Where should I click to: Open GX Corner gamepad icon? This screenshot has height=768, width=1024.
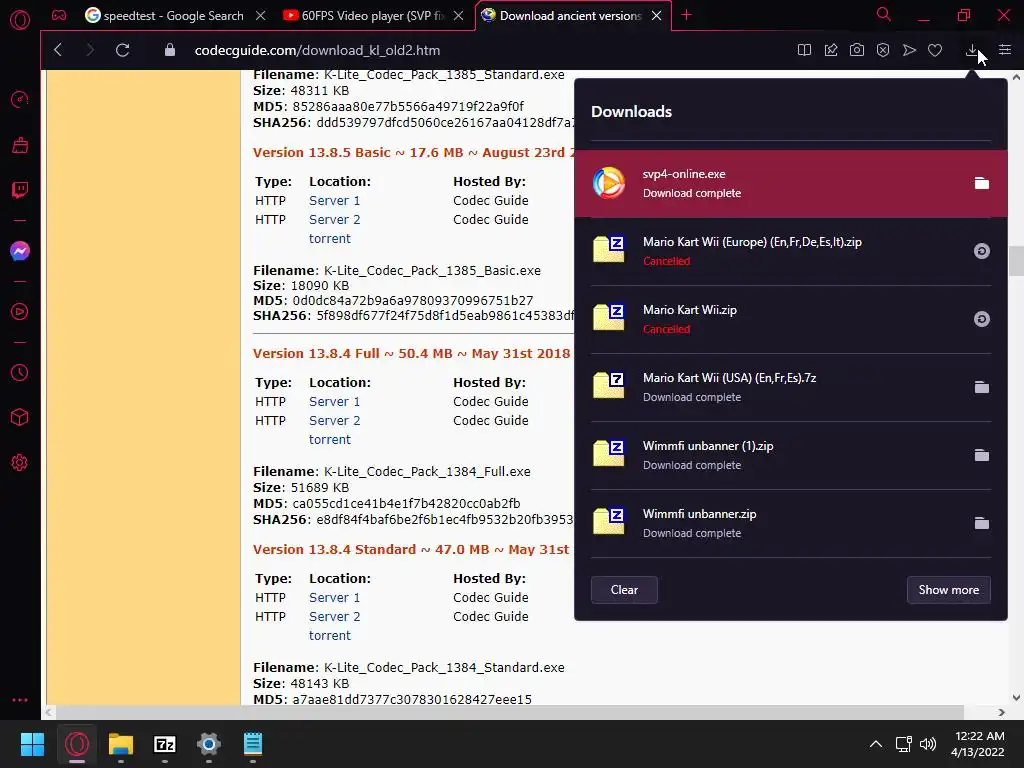[x=59, y=15]
